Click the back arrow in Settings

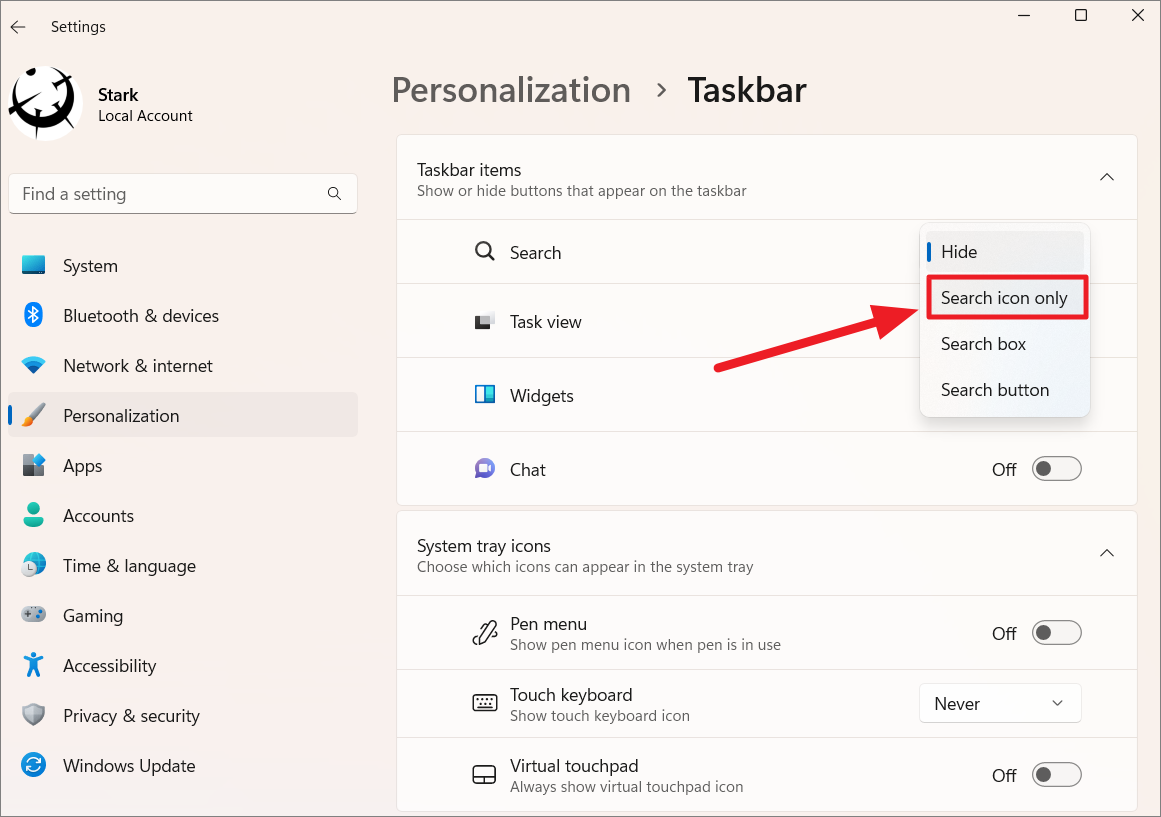pyautogui.click(x=18, y=27)
